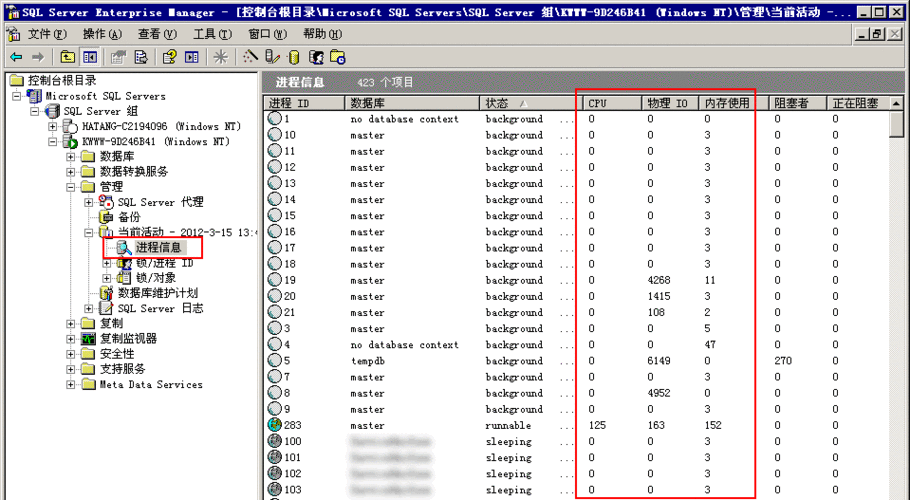
Task: Click the Export List toolbar icon
Action: click(141, 57)
